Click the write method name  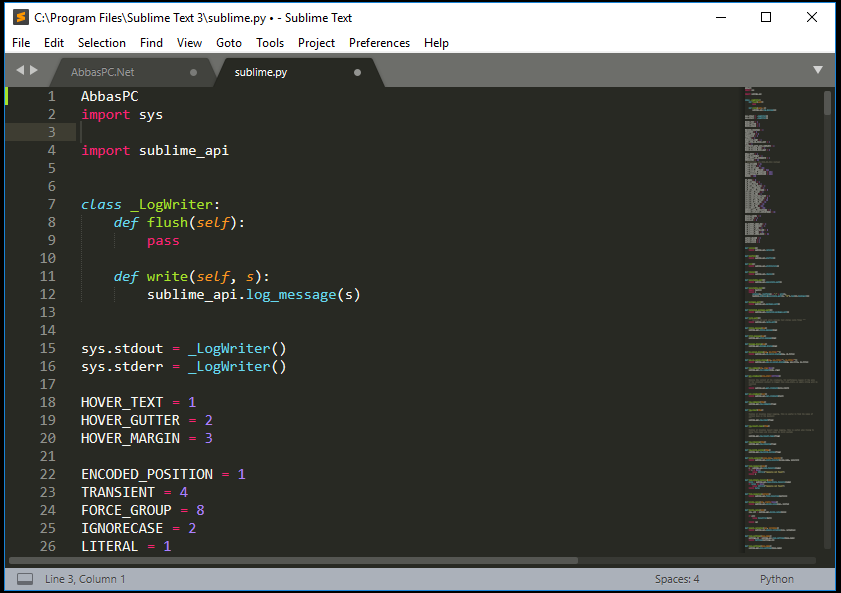167,277
